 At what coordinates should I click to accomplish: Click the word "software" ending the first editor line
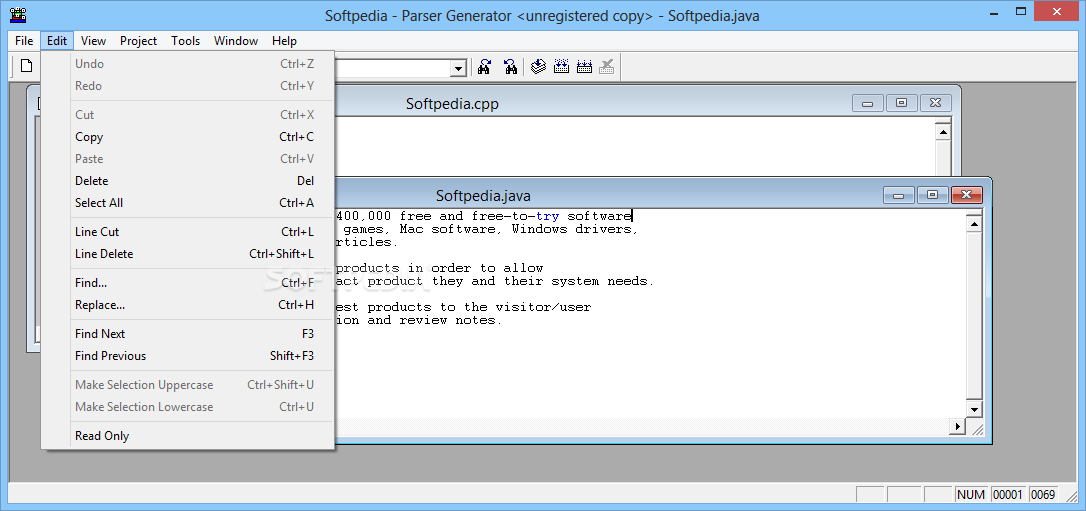point(599,216)
